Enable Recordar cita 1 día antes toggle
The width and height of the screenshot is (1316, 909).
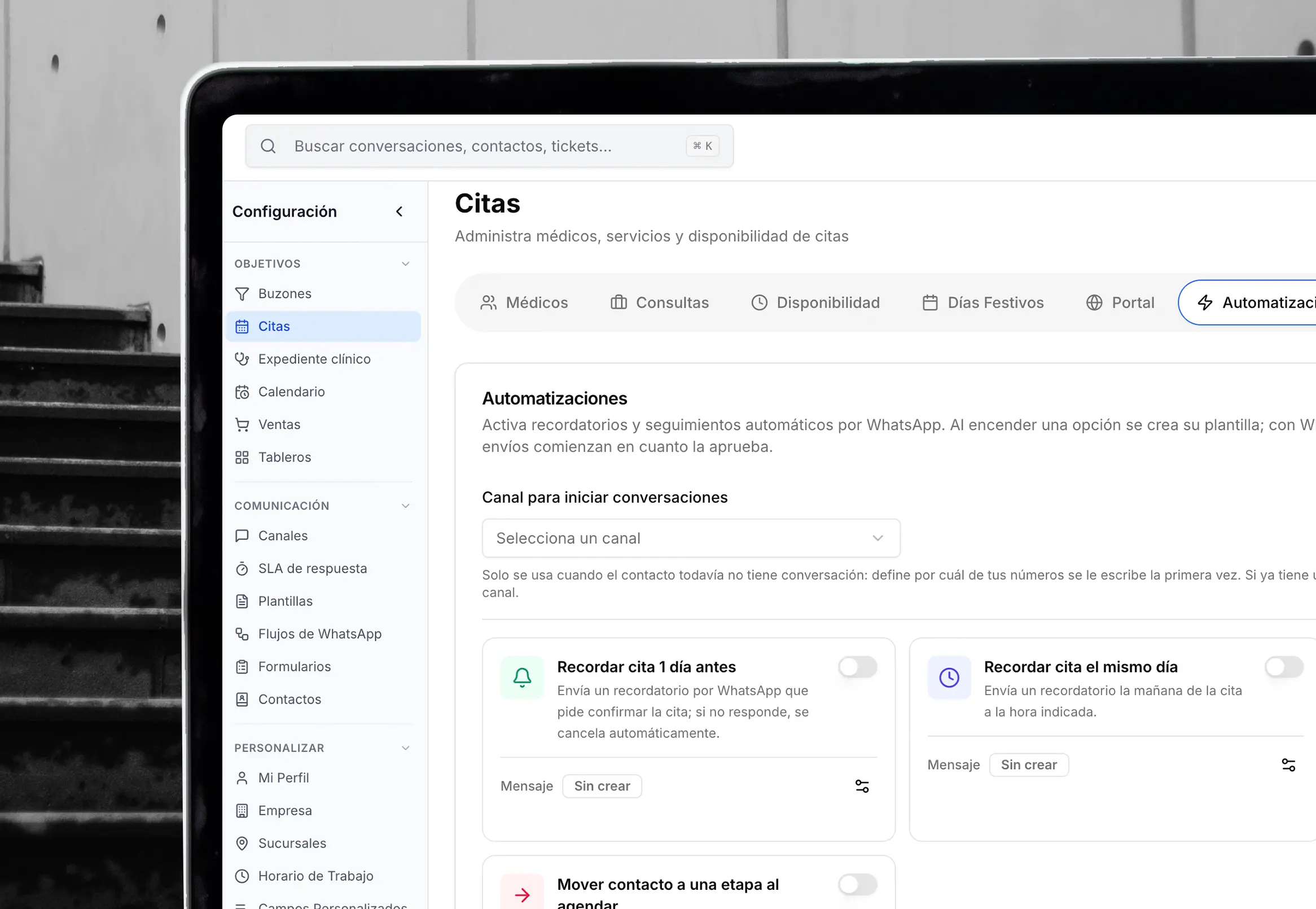coord(858,667)
